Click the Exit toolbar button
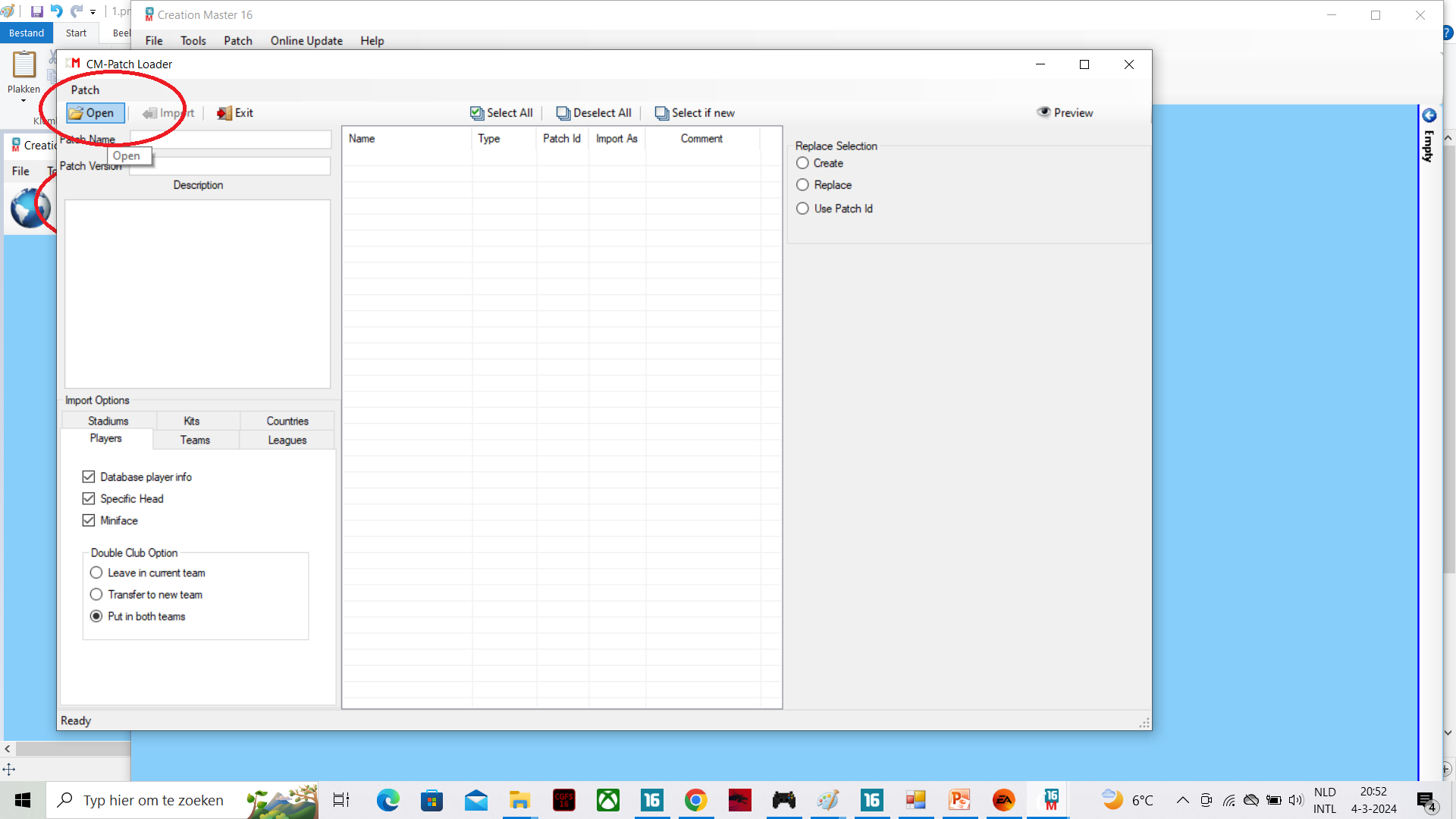 [235, 113]
